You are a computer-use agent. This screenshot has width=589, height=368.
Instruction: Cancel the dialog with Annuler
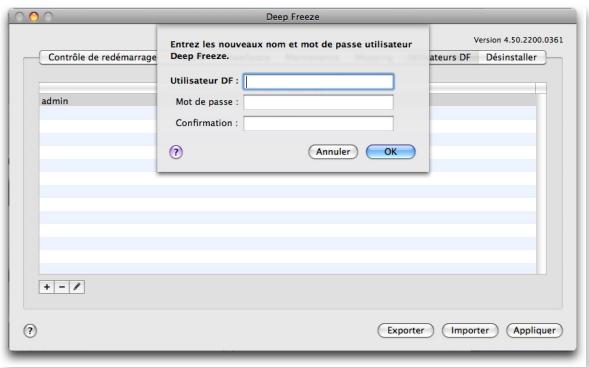(x=333, y=152)
